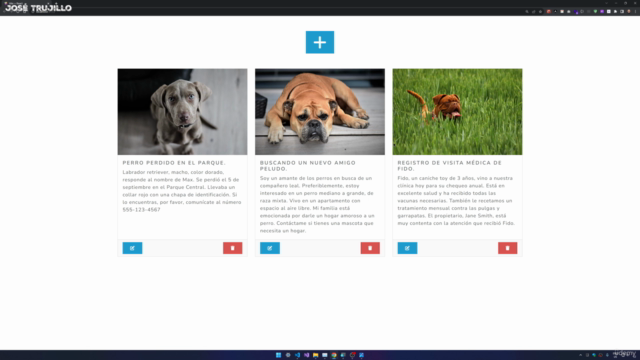Open the Windows Start menu
This screenshot has width=640, height=360.
click(x=278, y=355)
